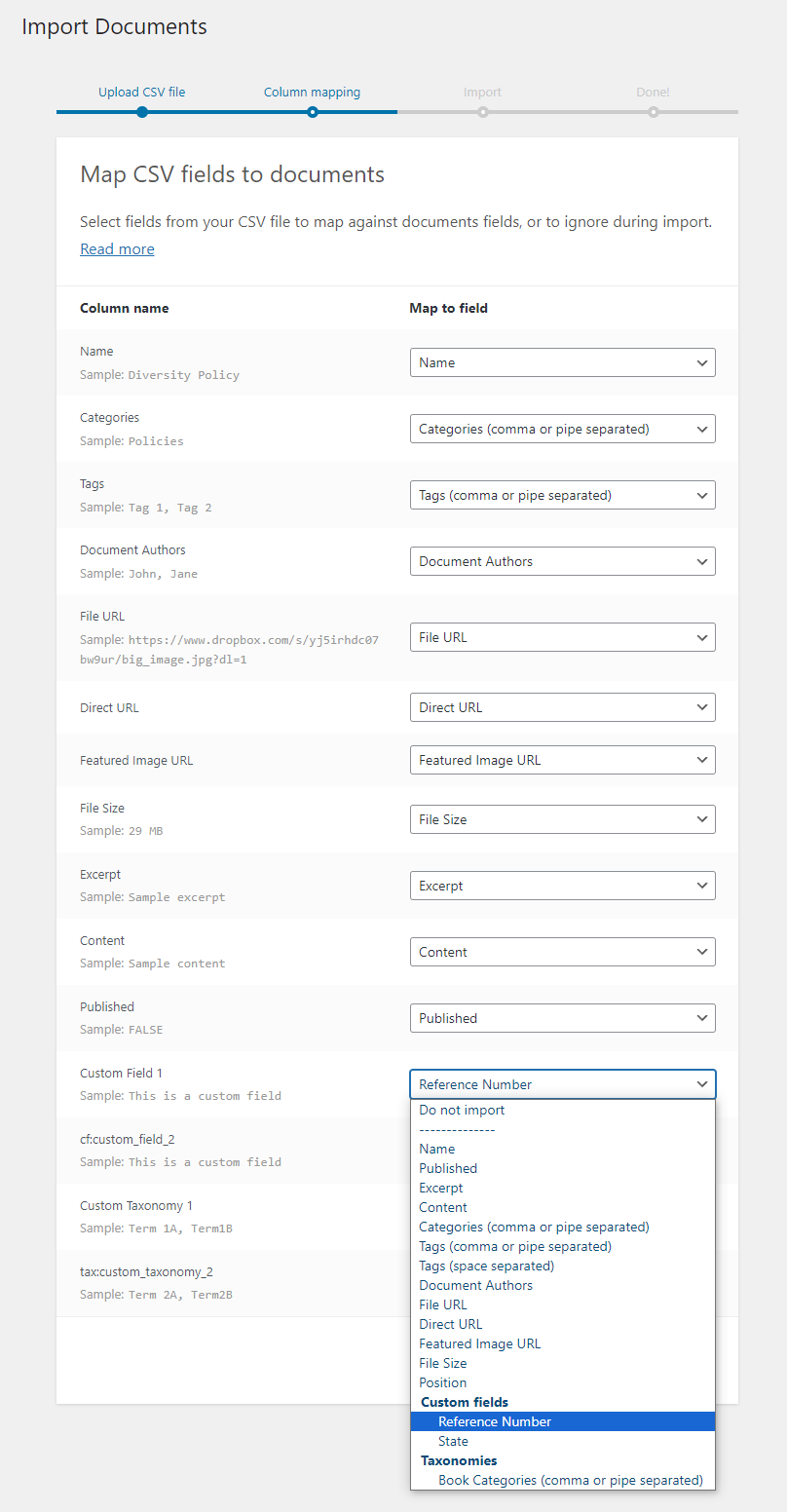Viewport: 787px width, 1512px height.
Task: Expand the Categories mapping dropdown
Action: pyautogui.click(x=562, y=429)
